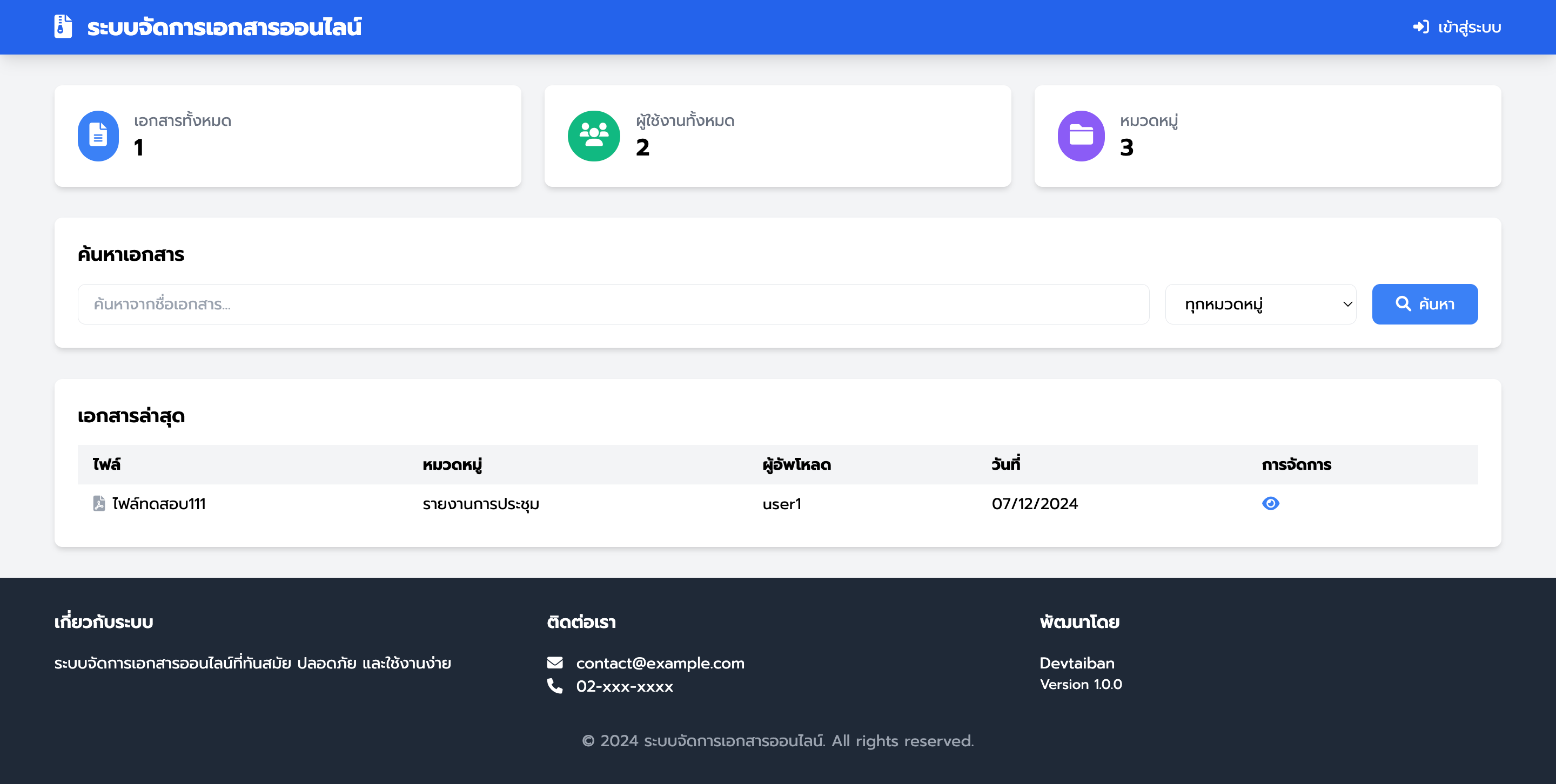
Task: Click the ระบบจัดการเอกสารออนไลน์ site title
Action: coord(224,27)
